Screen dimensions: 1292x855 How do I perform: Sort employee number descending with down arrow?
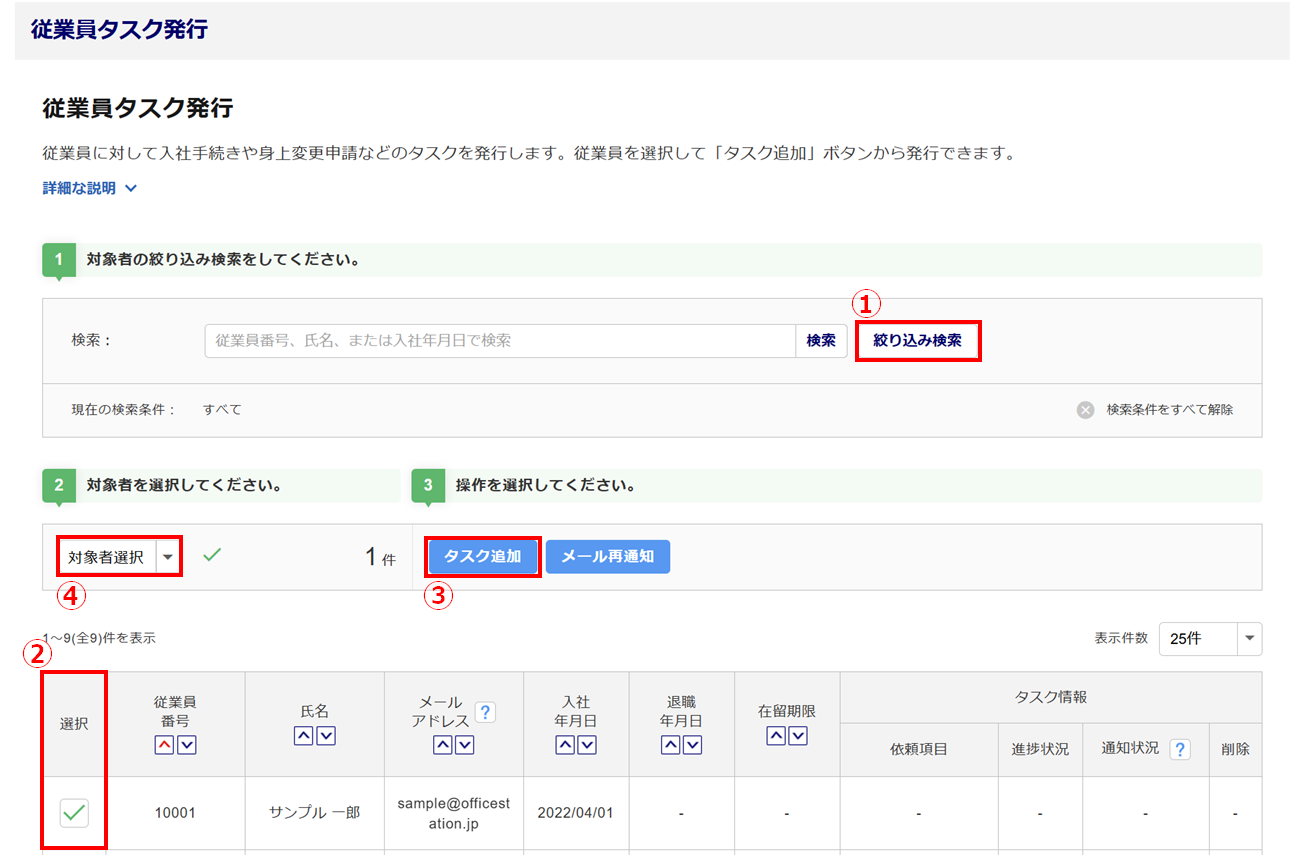click(x=186, y=745)
